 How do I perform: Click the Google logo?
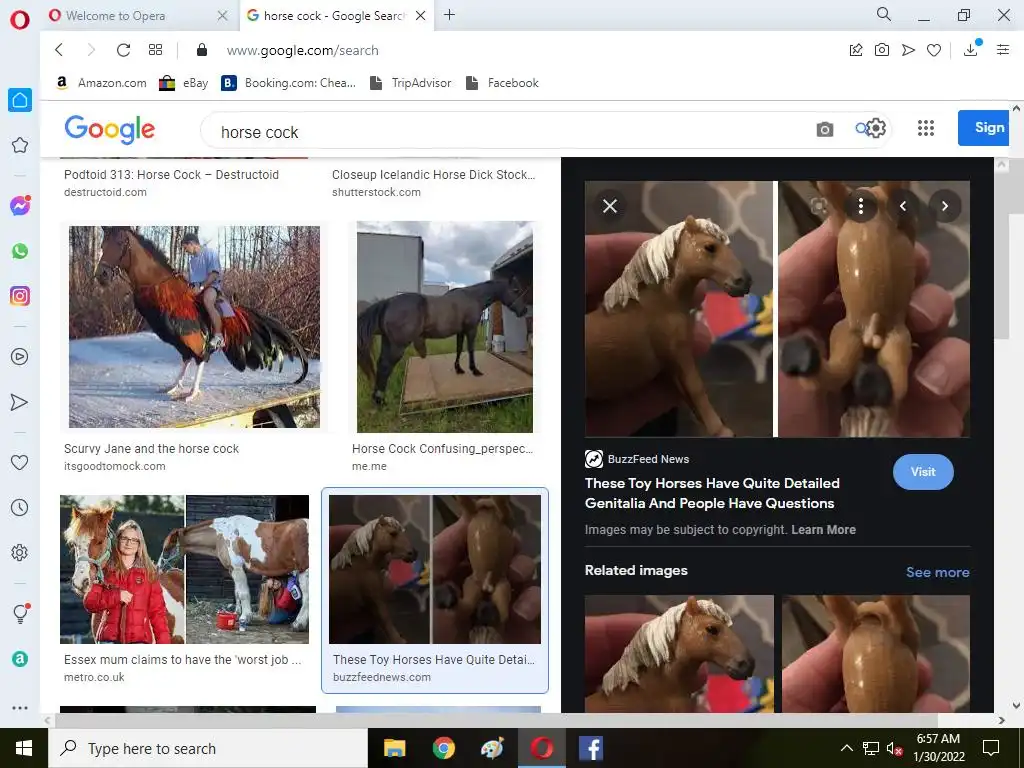click(110, 129)
